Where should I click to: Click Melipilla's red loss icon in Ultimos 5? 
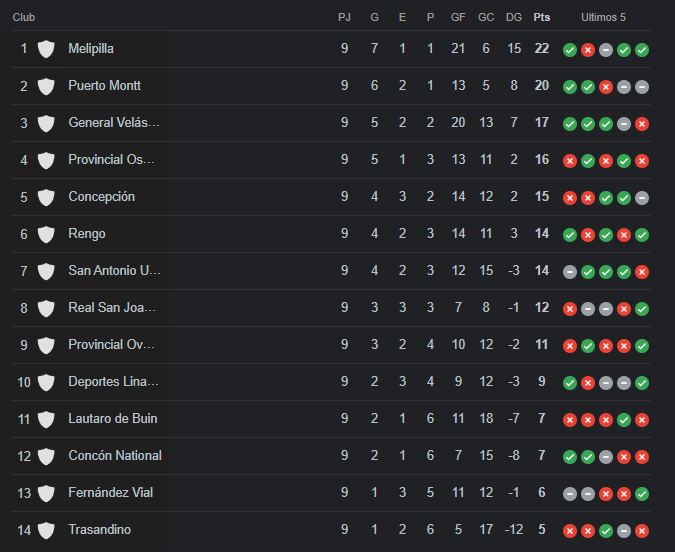tap(588, 50)
